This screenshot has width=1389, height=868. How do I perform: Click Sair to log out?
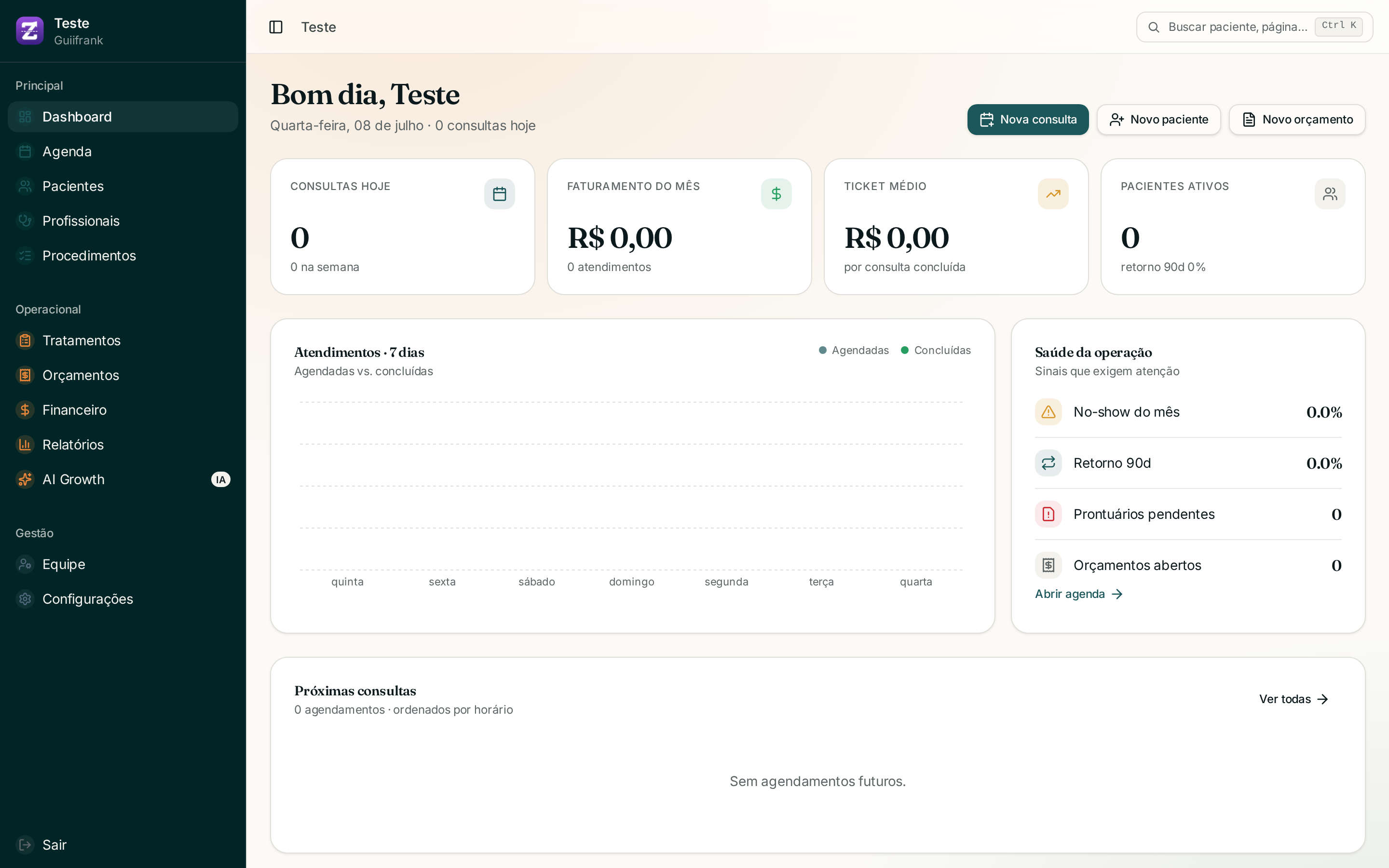coord(123,845)
